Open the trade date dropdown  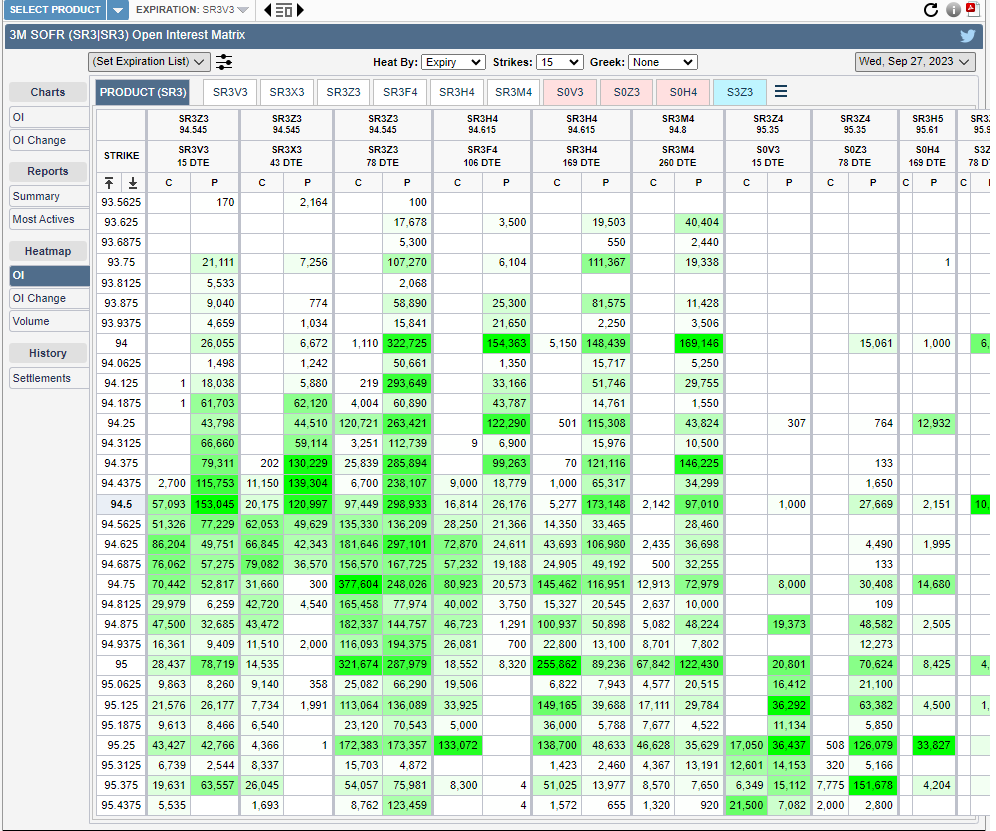click(x=915, y=62)
